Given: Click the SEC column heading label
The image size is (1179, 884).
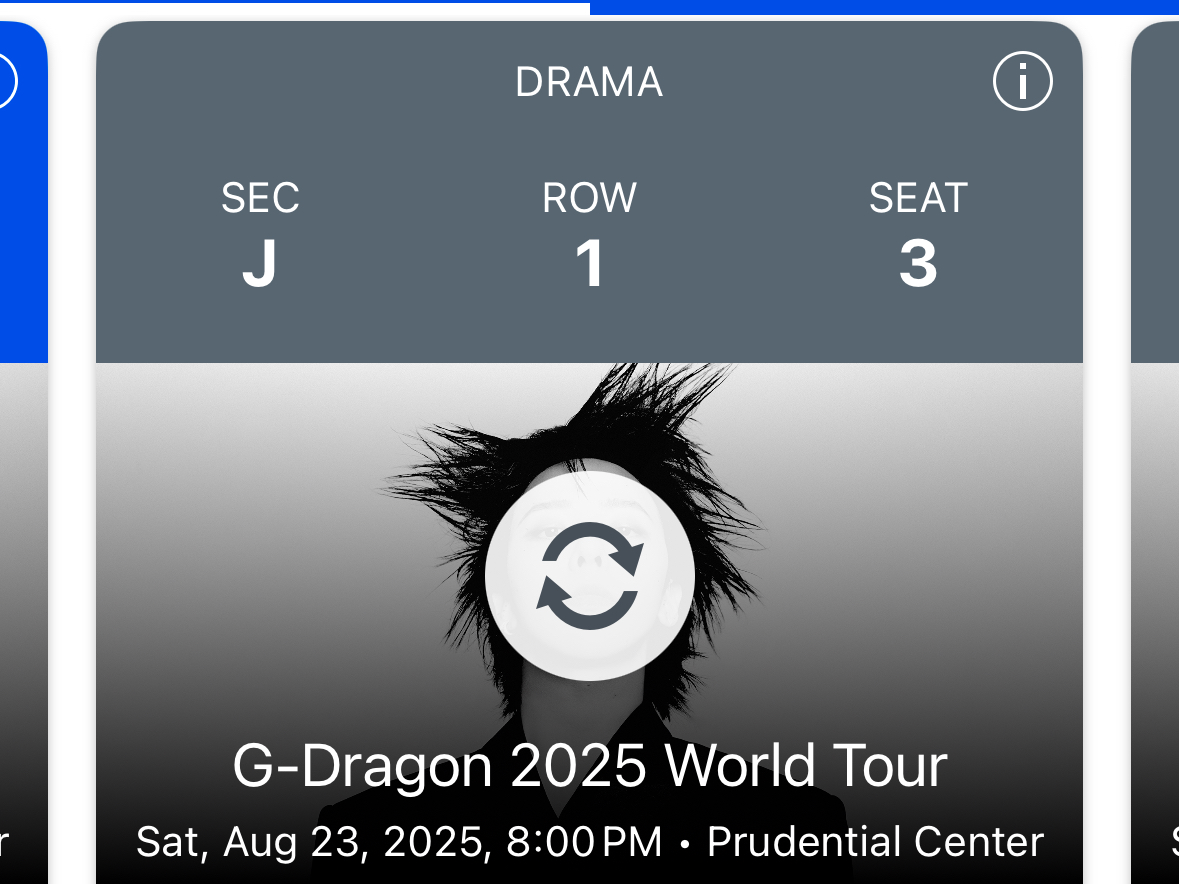Looking at the screenshot, I should [x=260, y=198].
